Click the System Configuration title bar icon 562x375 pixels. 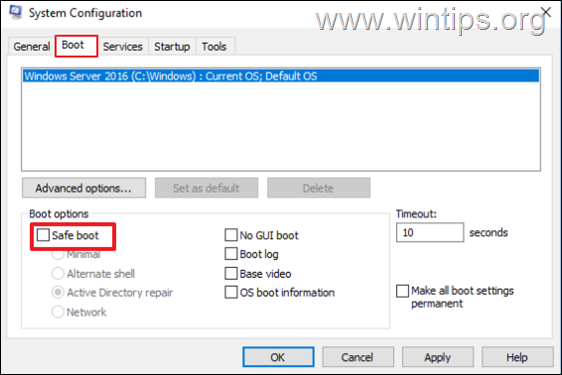pyautogui.click(x=15, y=12)
